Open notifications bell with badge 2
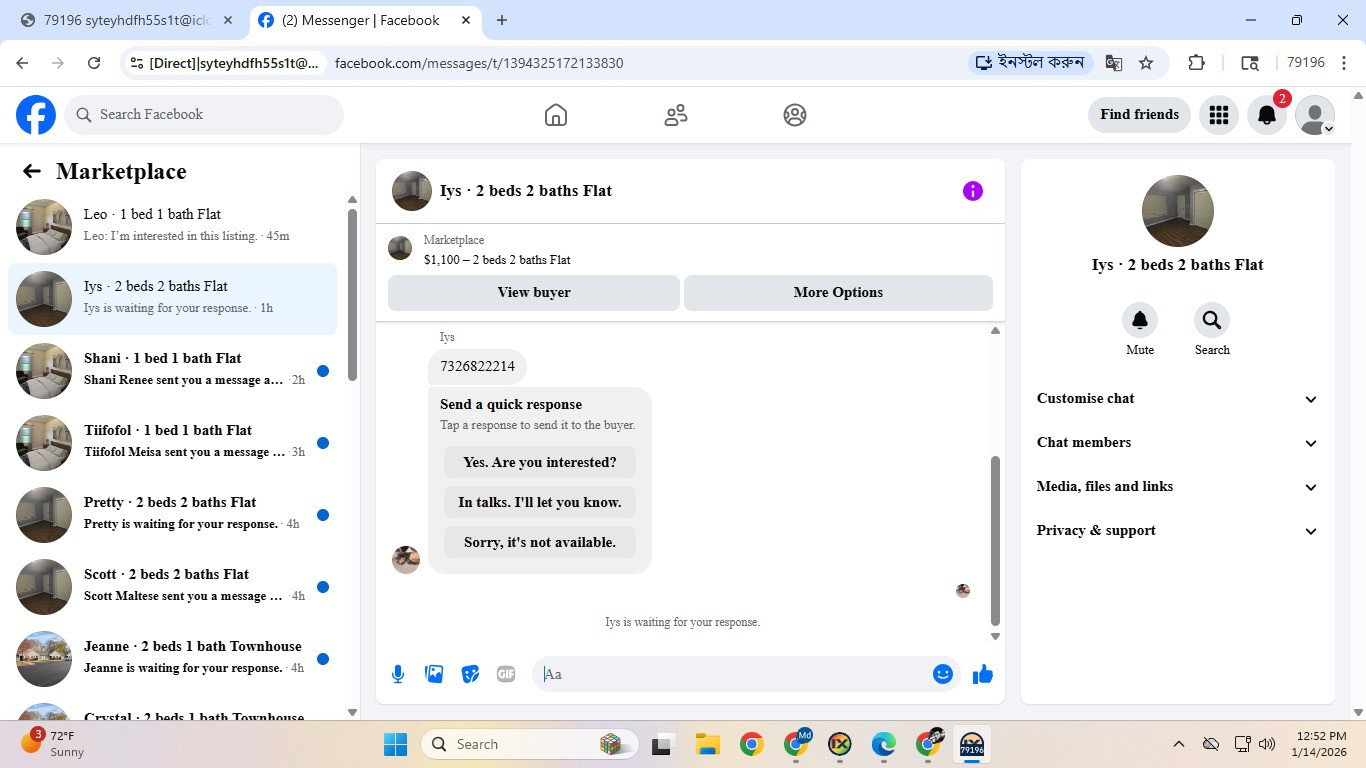This screenshot has width=1366, height=768. click(1267, 115)
